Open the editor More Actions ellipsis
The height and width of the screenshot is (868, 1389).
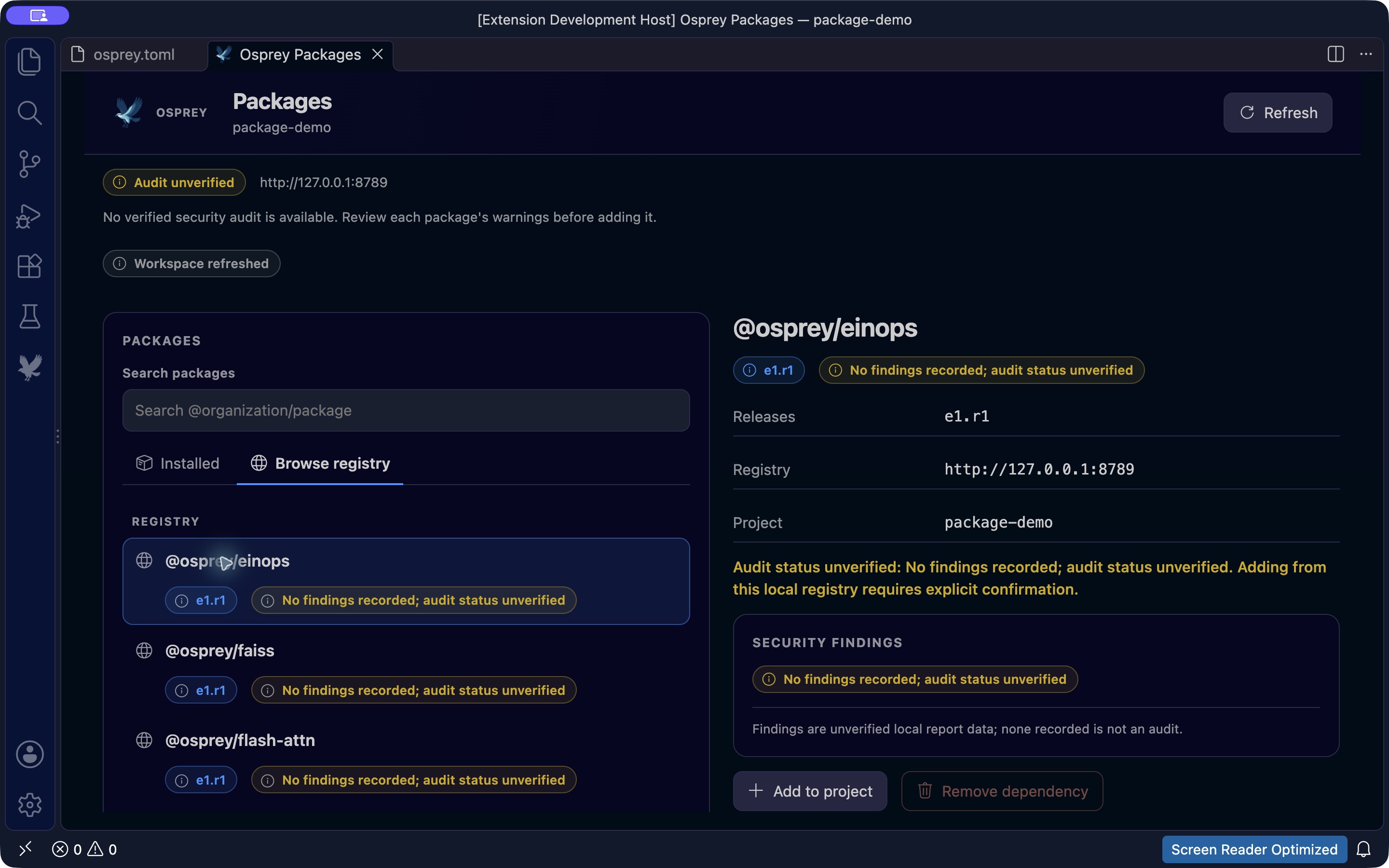[1366, 54]
